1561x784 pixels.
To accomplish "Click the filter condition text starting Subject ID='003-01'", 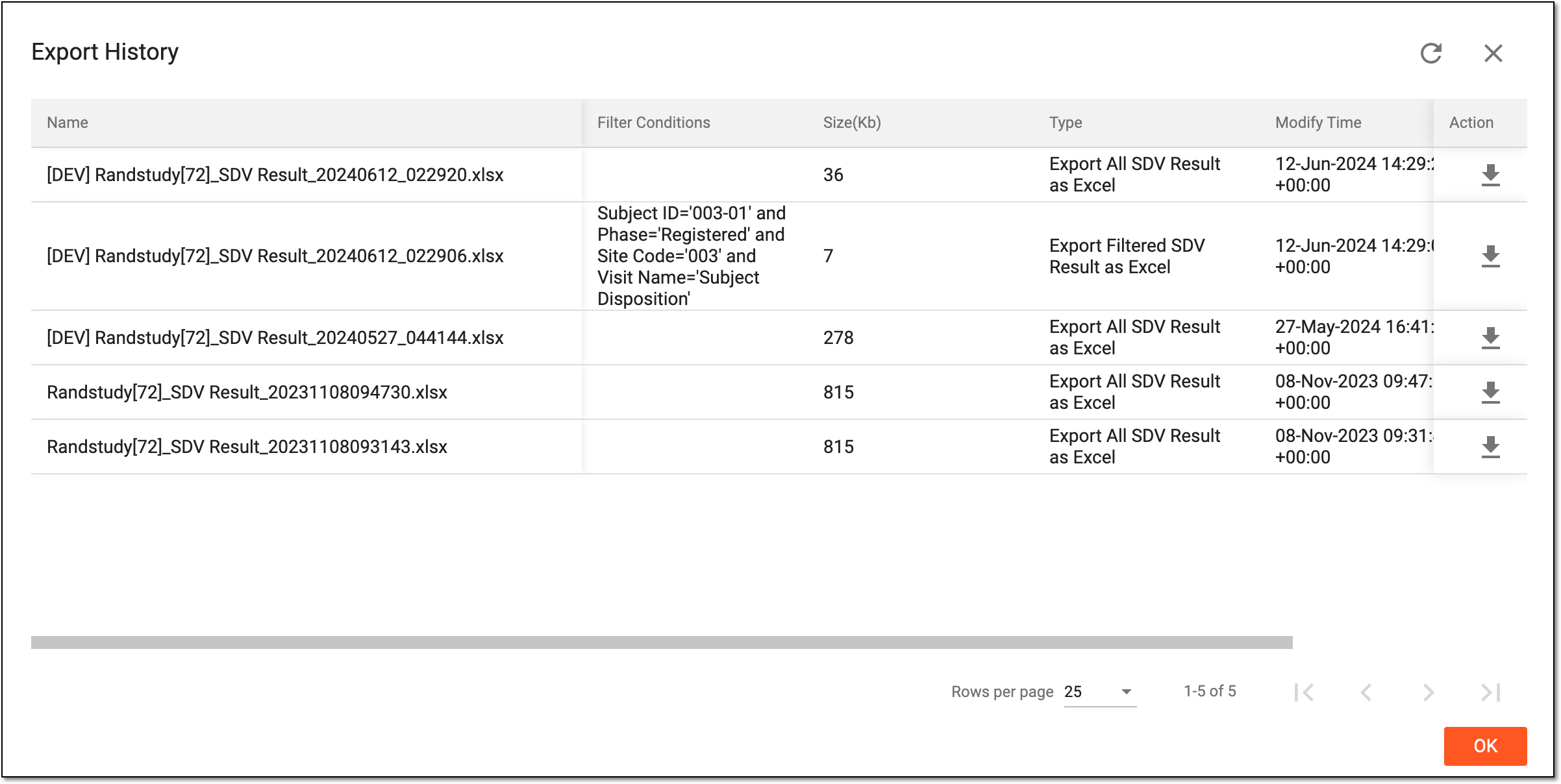I will [x=692, y=256].
